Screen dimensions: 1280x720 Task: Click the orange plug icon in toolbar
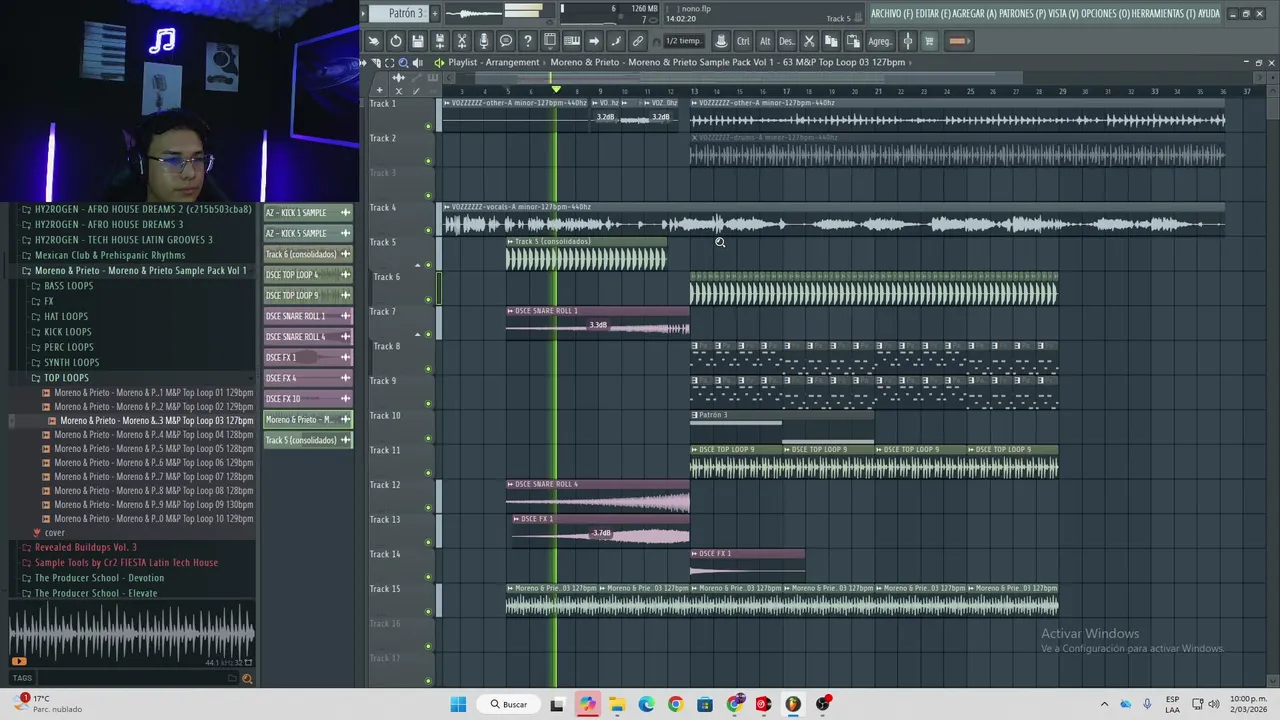(957, 41)
